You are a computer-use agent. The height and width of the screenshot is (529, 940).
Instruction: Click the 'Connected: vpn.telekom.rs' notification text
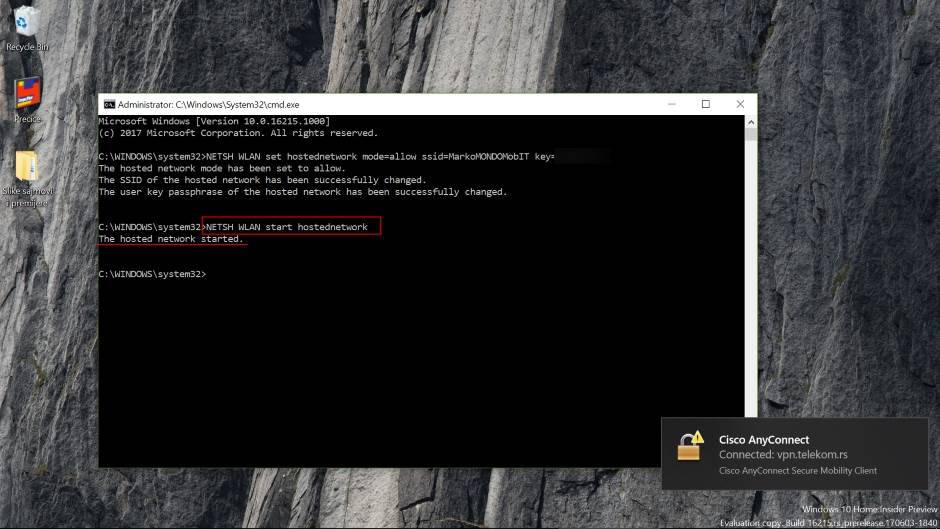click(781, 455)
